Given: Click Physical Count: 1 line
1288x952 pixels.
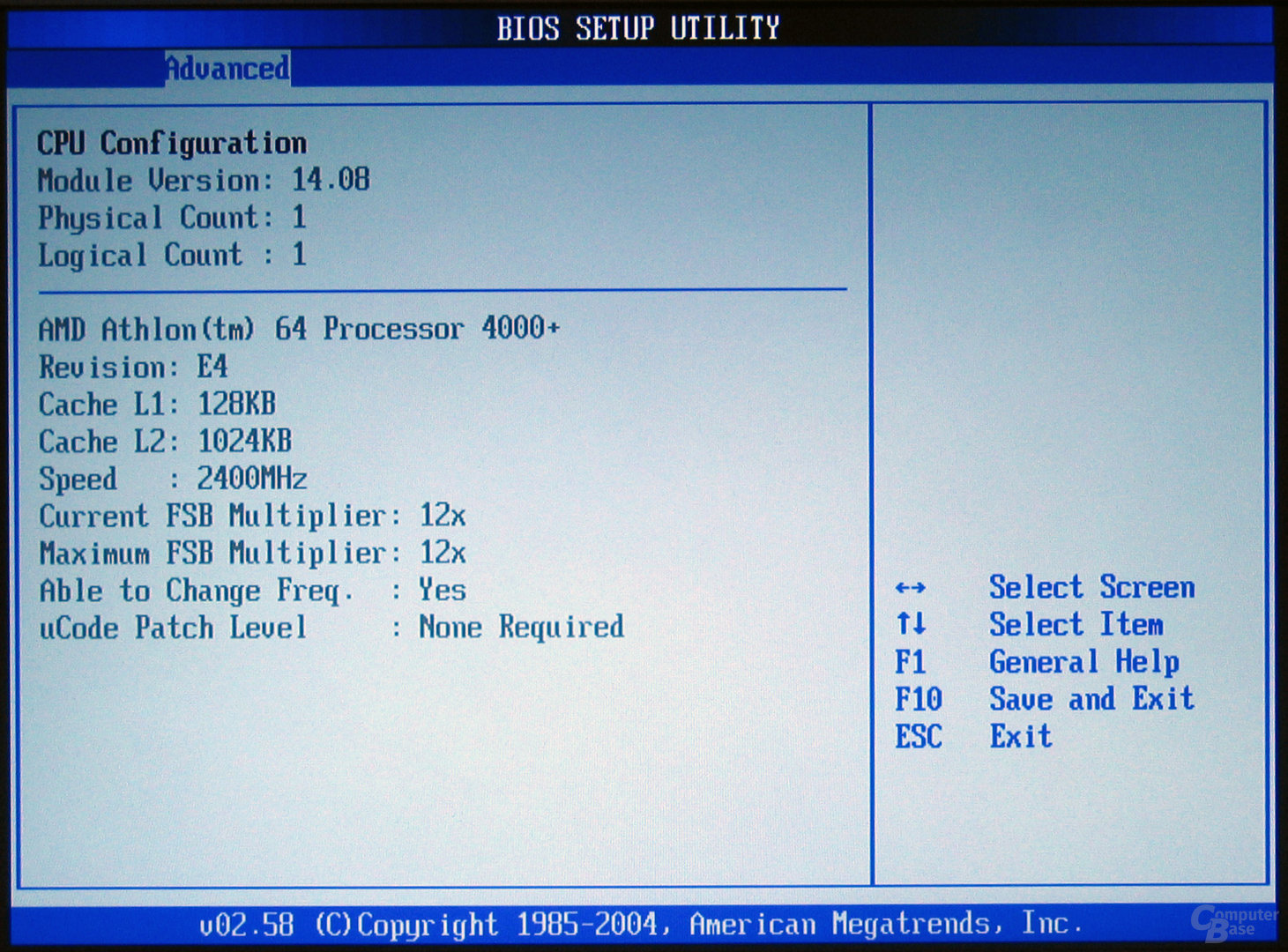Looking at the screenshot, I should [172, 218].
